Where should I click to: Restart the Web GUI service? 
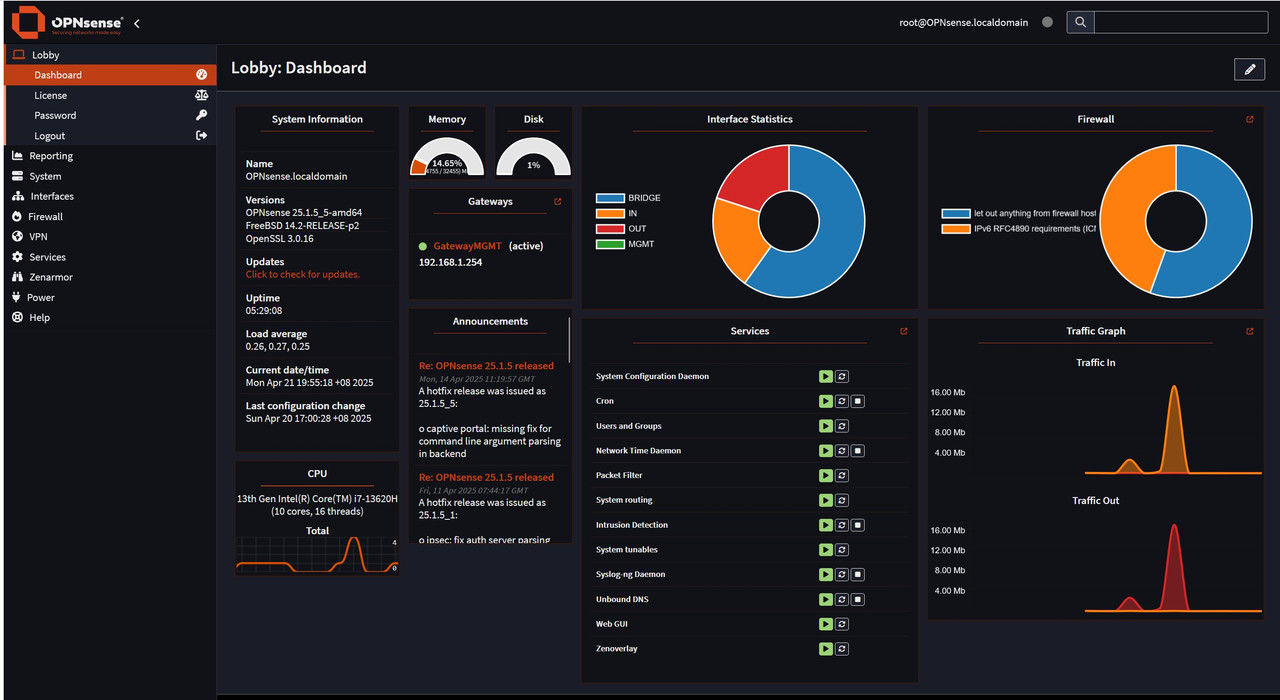tap(842, 624)
